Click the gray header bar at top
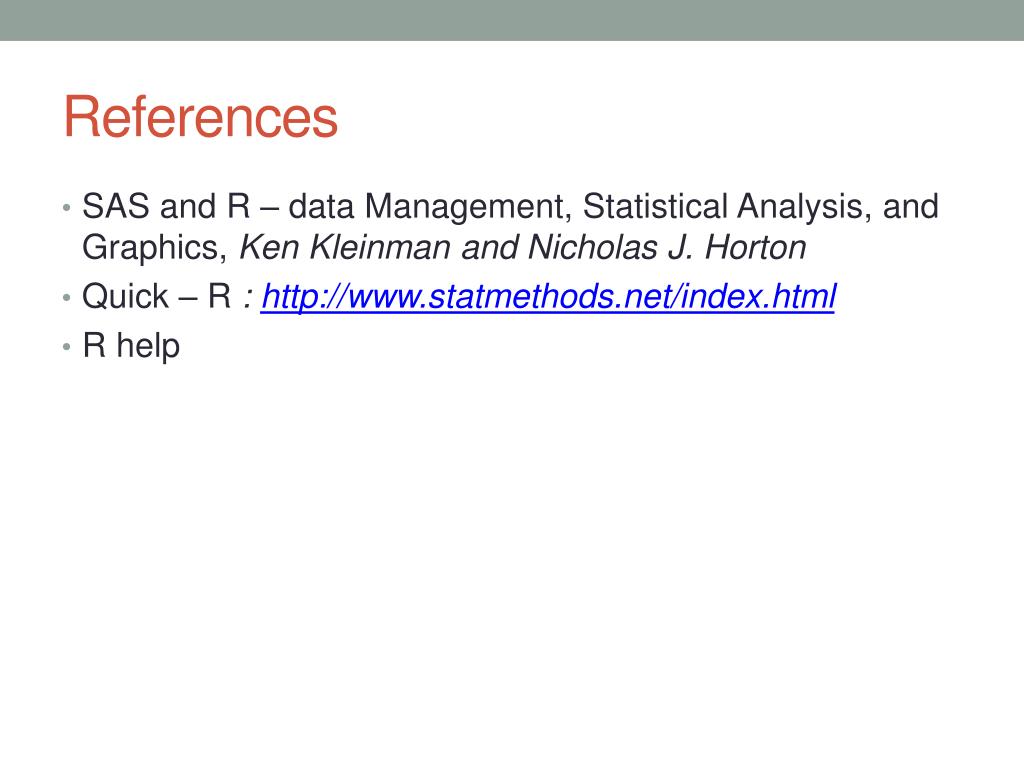This screenshot has height=768, width=1024. (x=512, y=20)
